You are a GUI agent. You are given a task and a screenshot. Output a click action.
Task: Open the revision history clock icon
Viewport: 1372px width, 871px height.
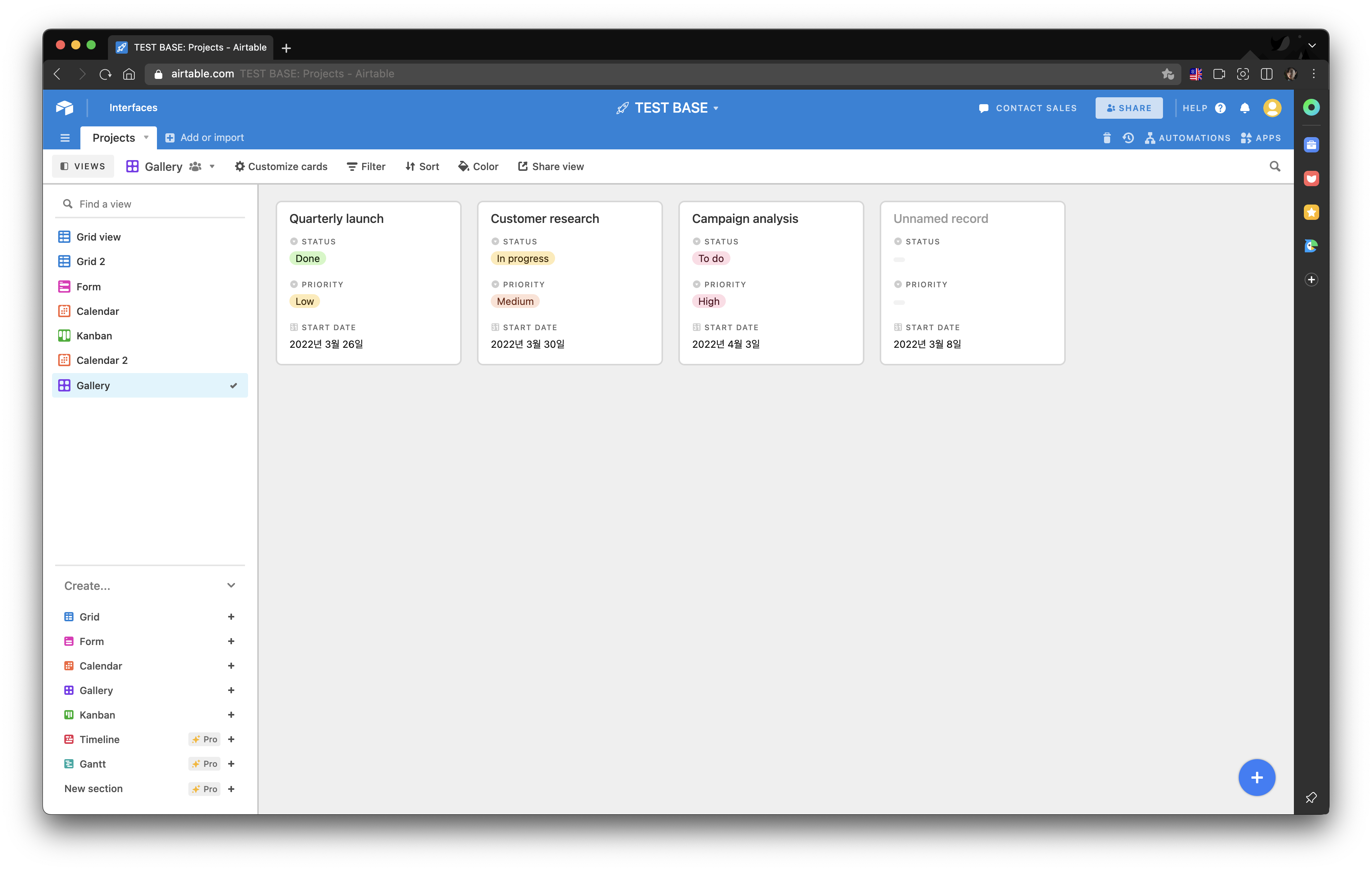click(1127, 138)
